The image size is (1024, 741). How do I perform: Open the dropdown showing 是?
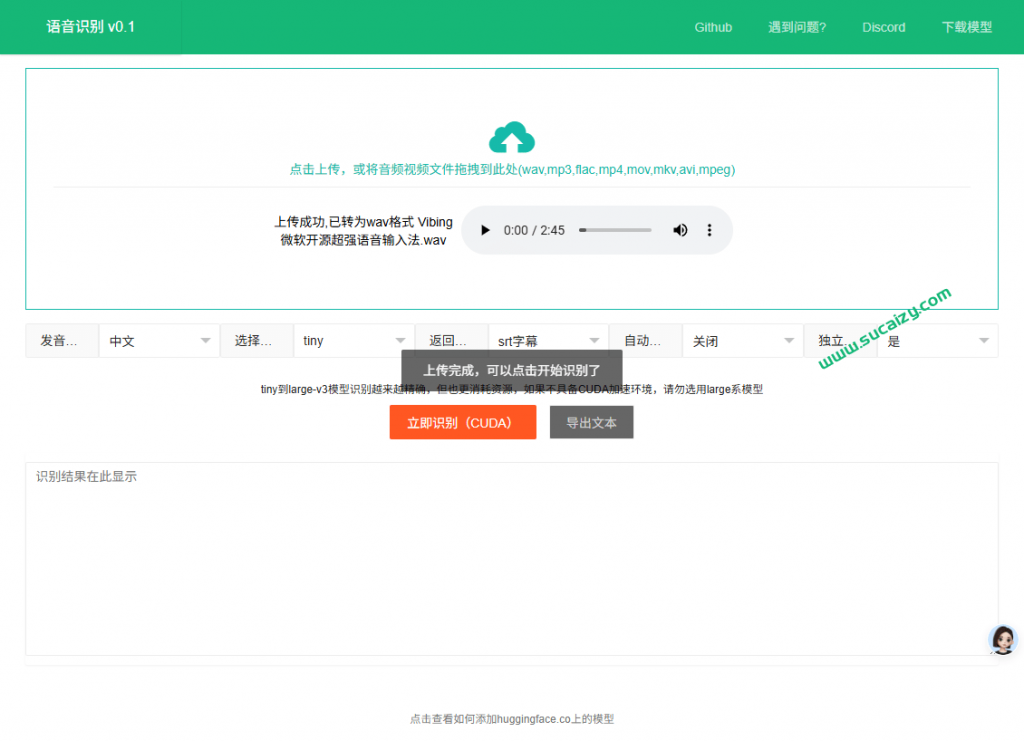point(937,341)
